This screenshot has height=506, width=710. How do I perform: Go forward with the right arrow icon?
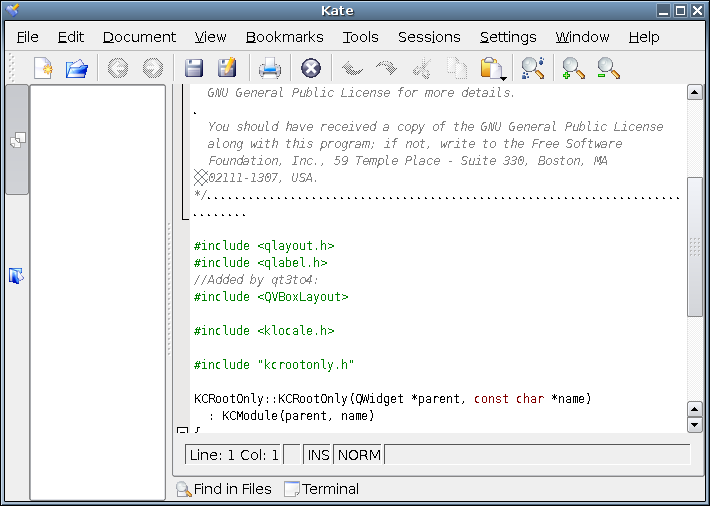point(153,68)
